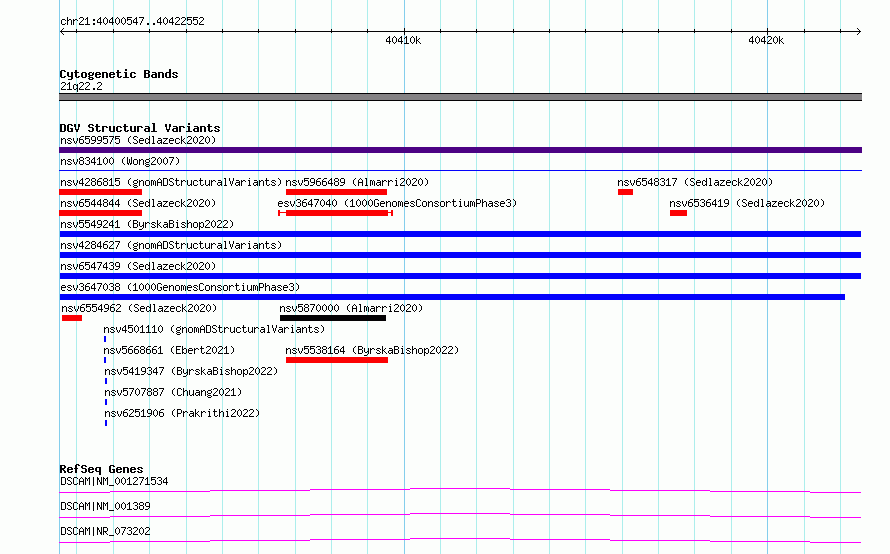Click the RefSeq Genes track title

tap(101, 469)
